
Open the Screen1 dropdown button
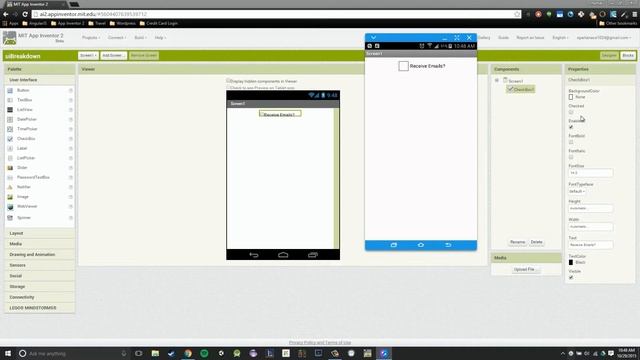(88, 56)
